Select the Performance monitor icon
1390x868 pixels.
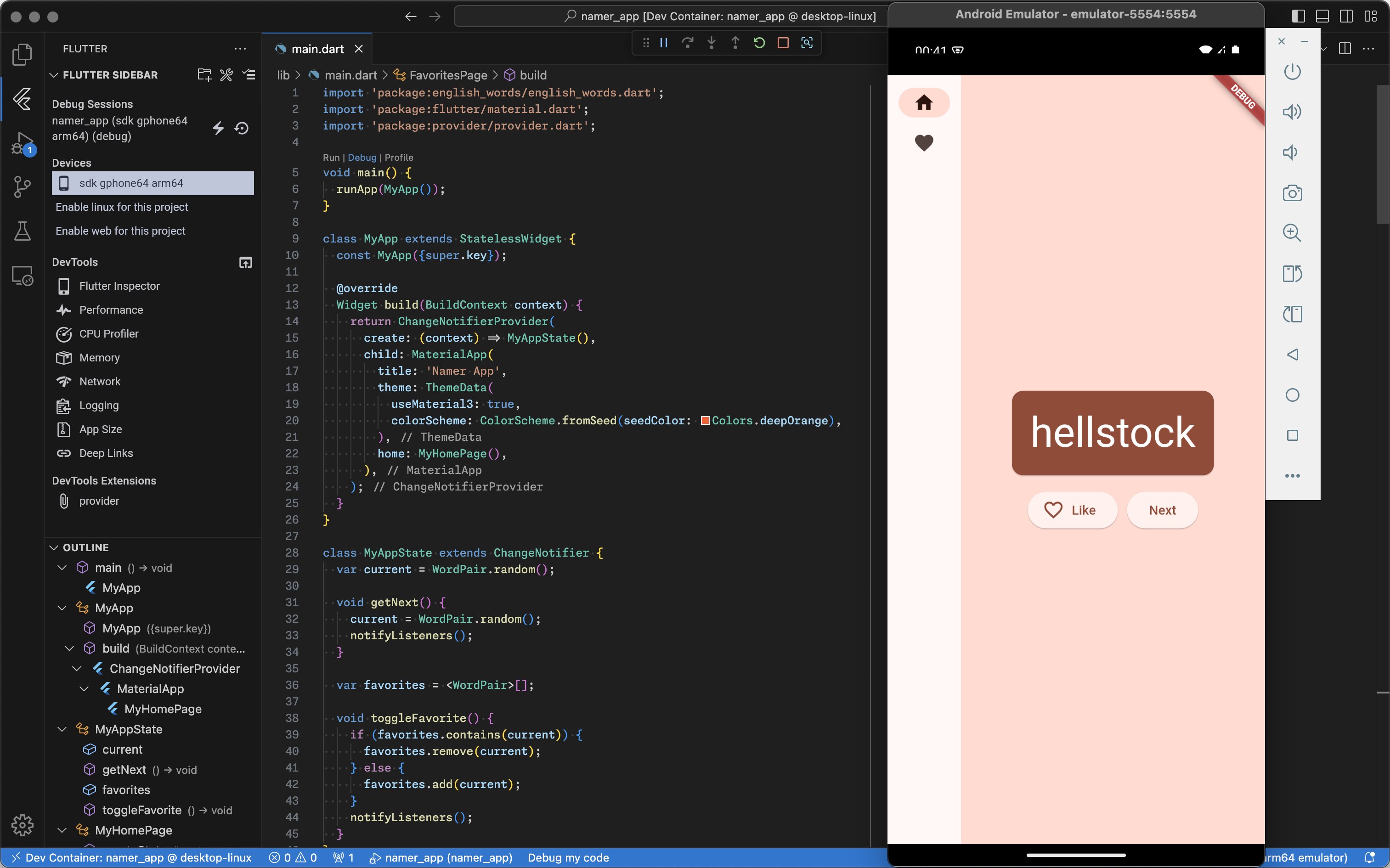[63, 309]
